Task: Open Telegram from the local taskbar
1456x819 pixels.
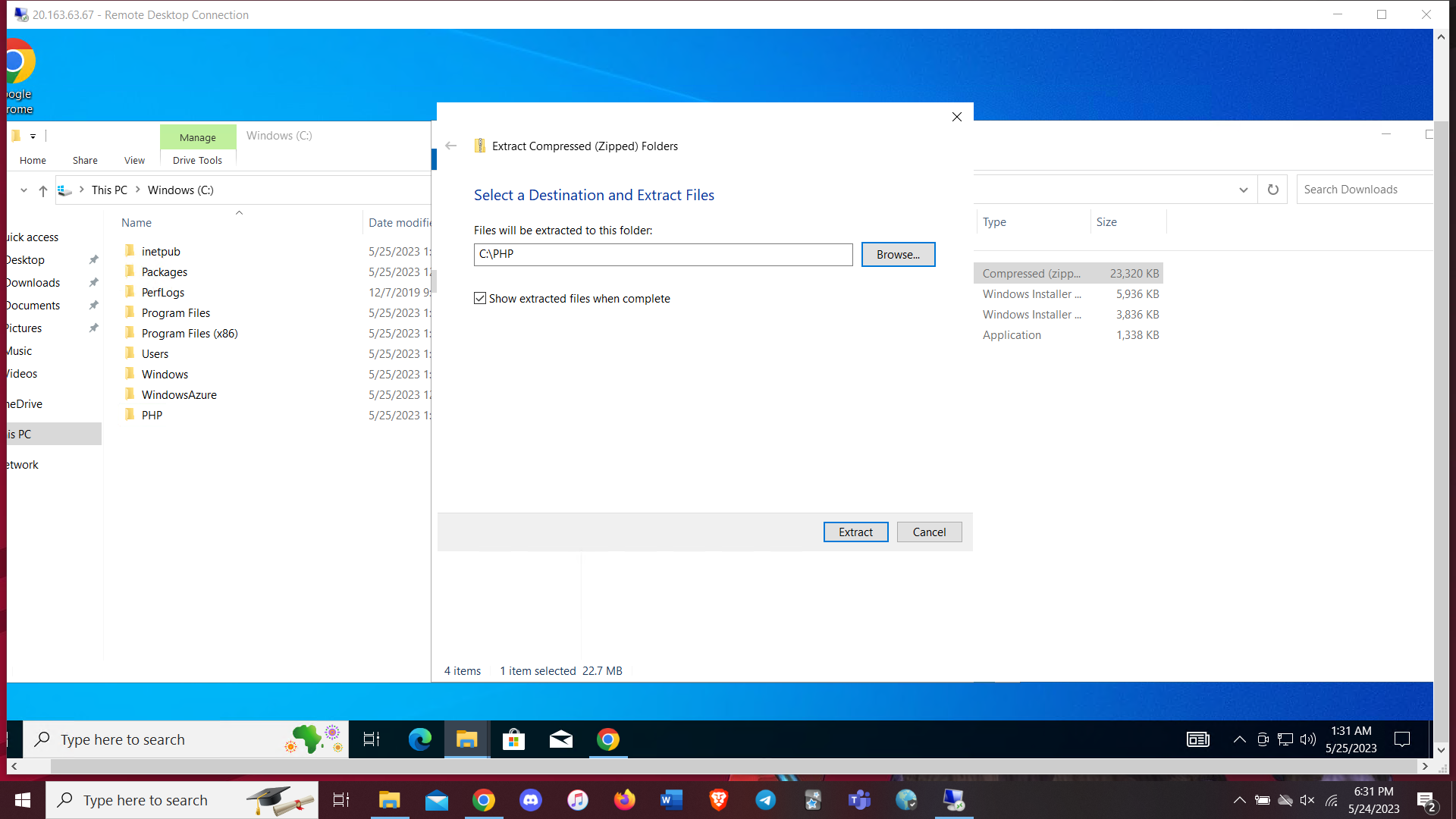Action: (766, 800)
